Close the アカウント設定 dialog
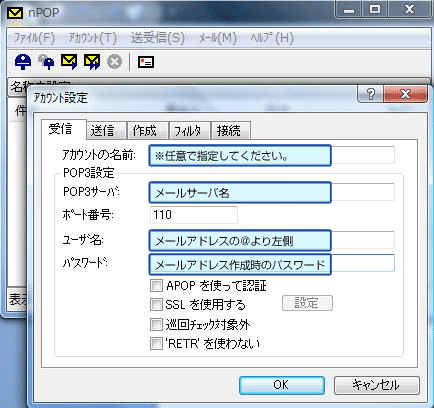The image size is (434, 408). 405,94
